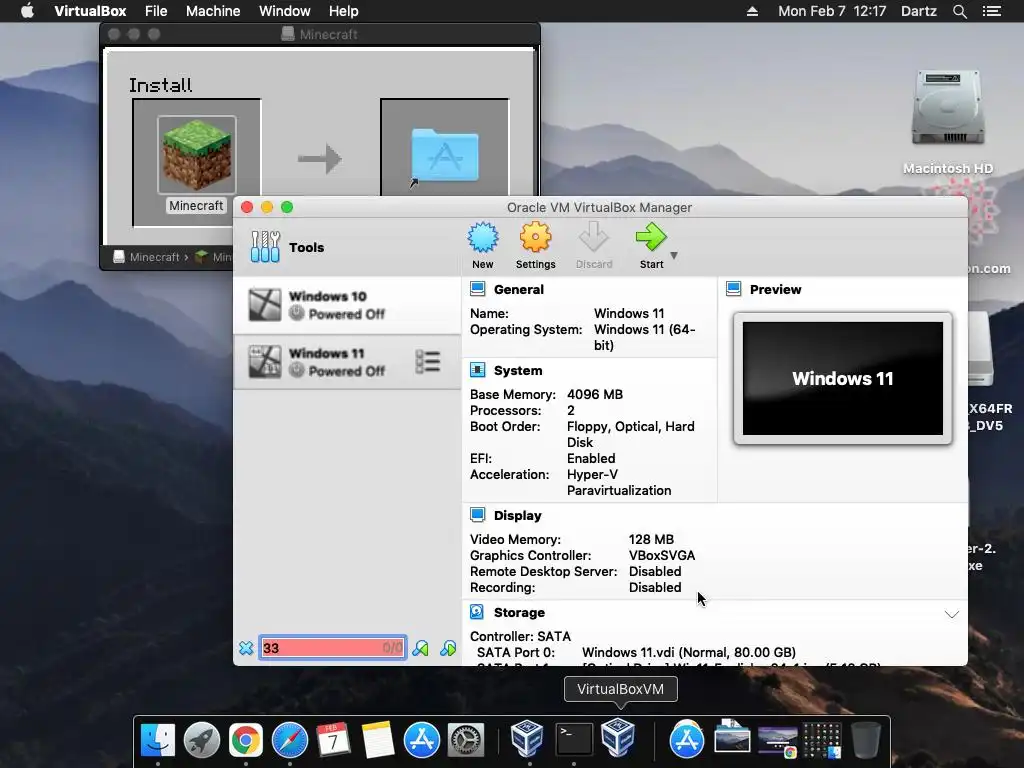Open the Machine menu
This screenshot has height=768, width=1024.
[213, 11]
